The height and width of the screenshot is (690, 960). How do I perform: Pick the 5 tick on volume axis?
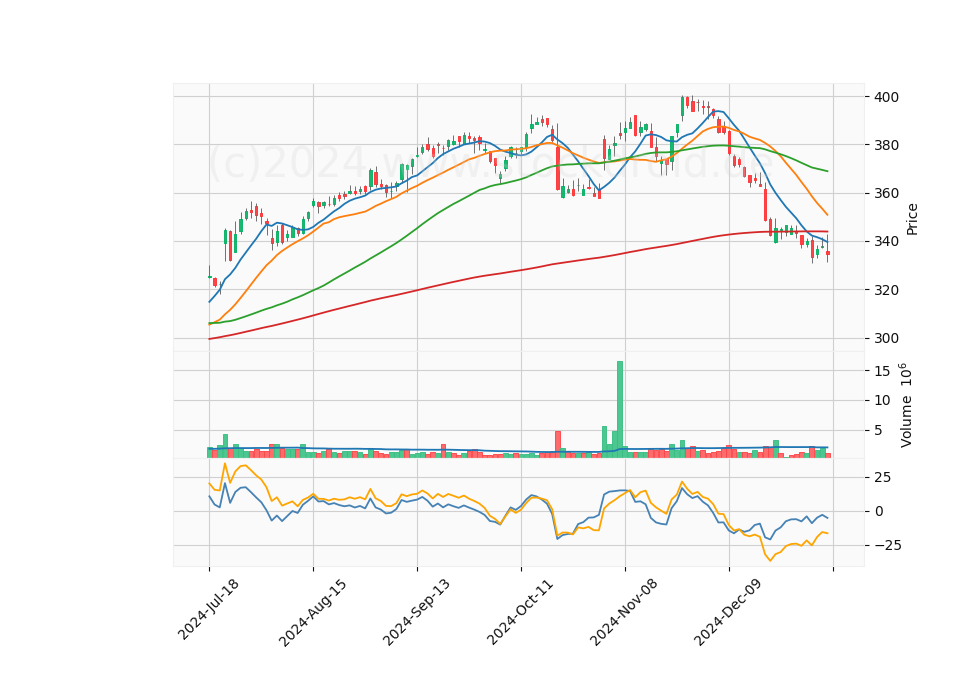pyautogui.click(x=879, y=431)
